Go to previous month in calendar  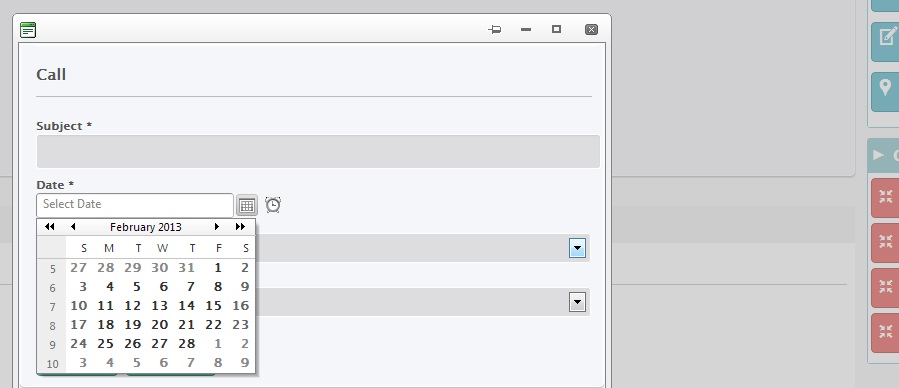[73, 227]
